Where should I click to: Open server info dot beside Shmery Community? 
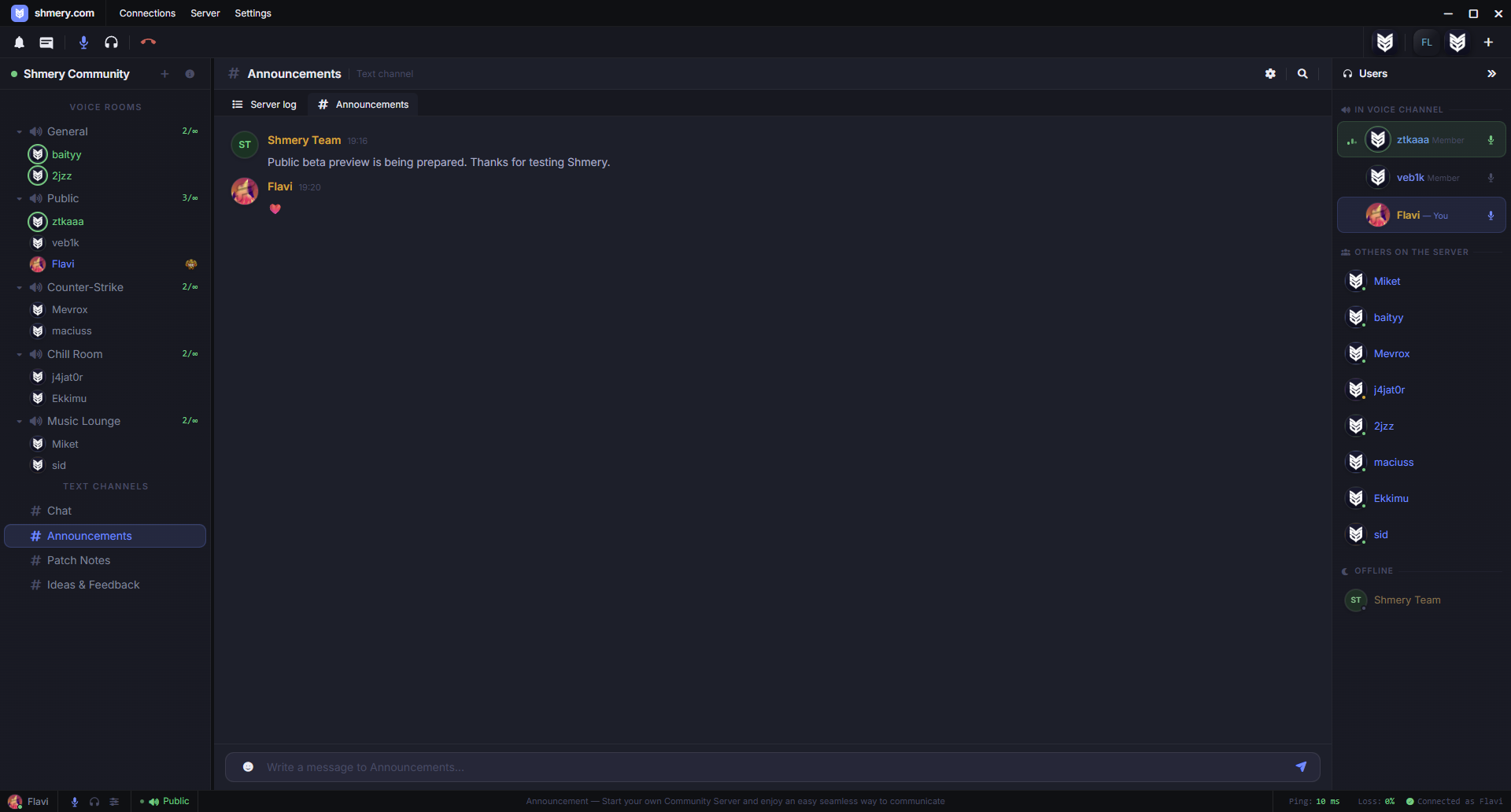click(190, 74)
